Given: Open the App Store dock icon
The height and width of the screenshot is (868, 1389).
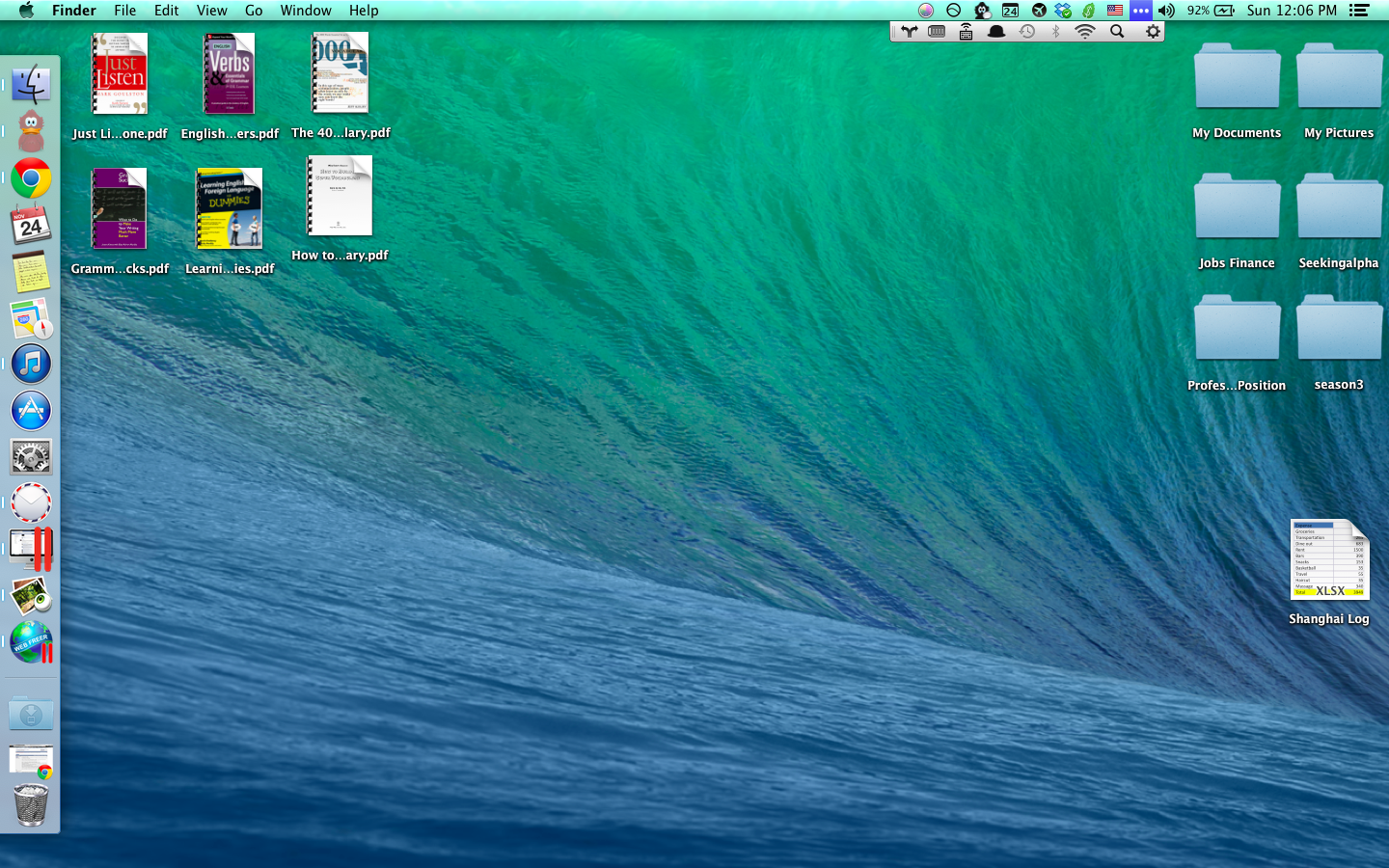Looking at the screenshot, I should [31, 411].
